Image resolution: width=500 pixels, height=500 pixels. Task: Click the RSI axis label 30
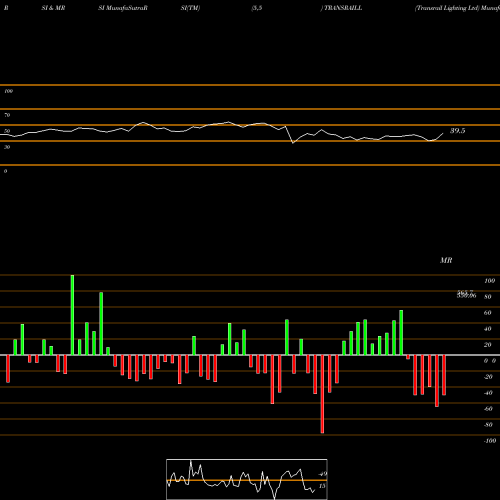[x=7, y=147]
